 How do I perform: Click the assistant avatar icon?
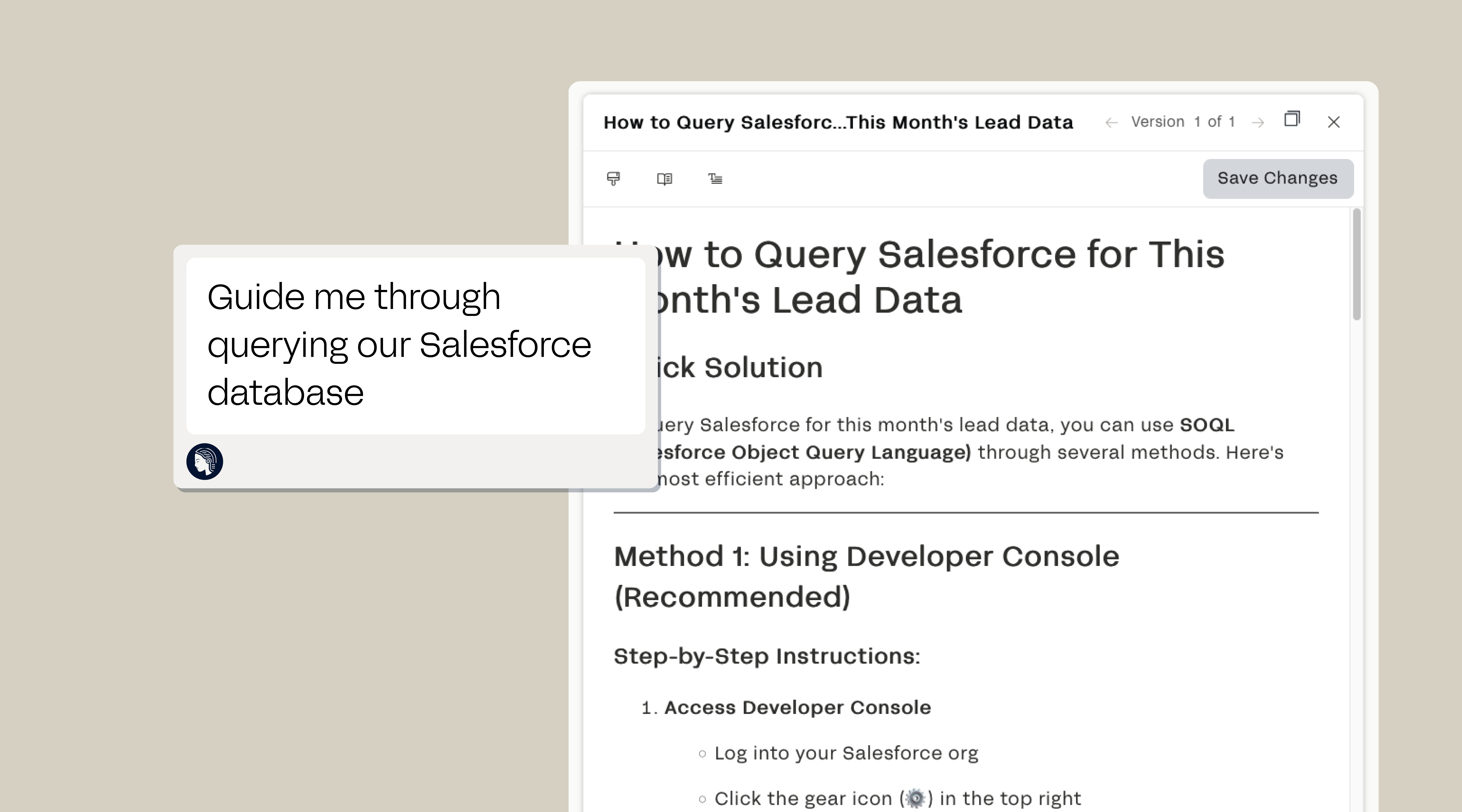205,461
